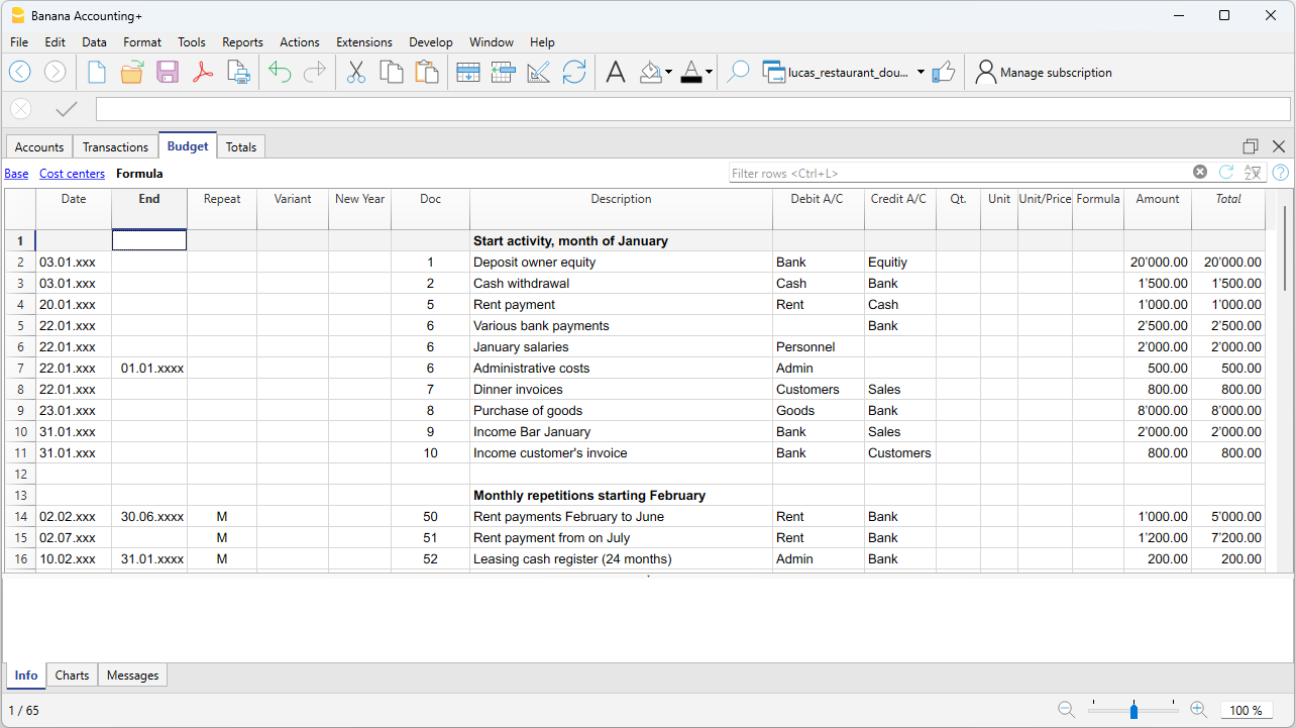
Task: Select row header 14
Action: coord(19,517)
